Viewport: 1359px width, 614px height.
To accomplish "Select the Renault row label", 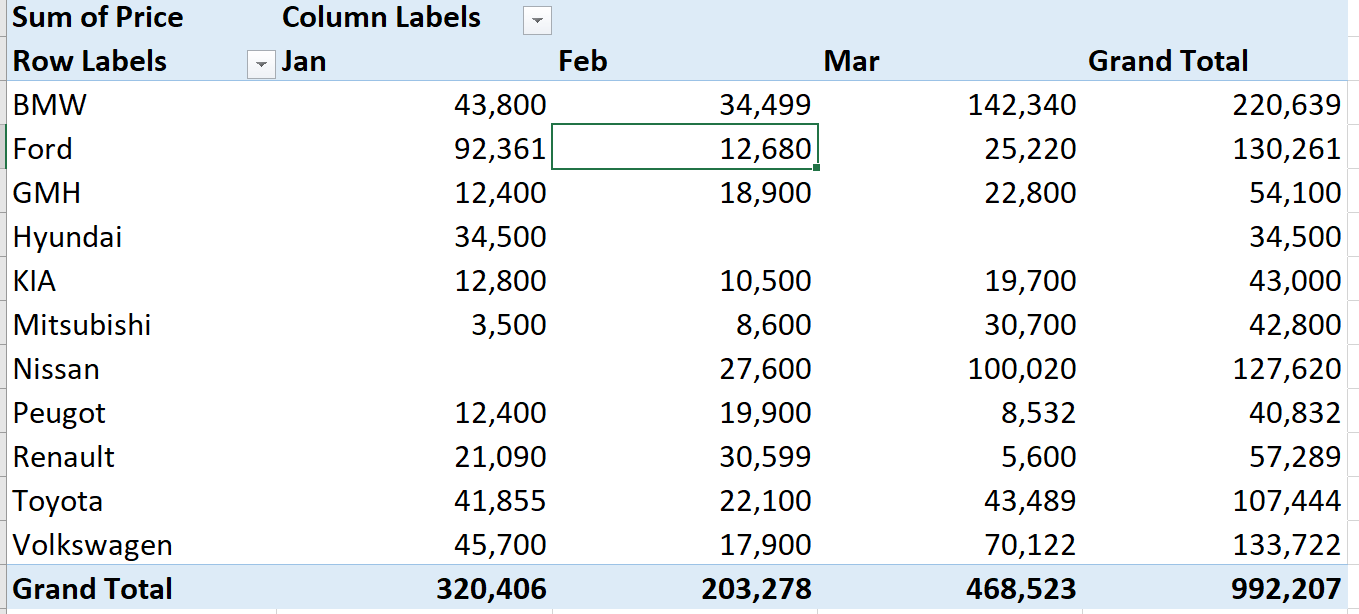I will click(63, 457).
